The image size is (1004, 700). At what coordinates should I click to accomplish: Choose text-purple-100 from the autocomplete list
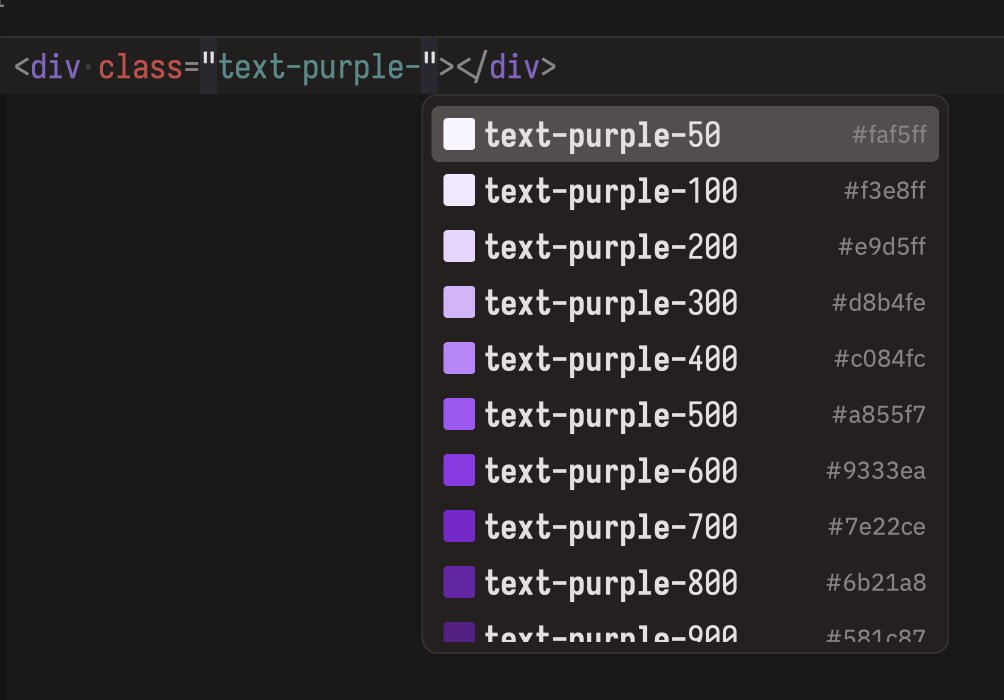click(x=684, y=190)
